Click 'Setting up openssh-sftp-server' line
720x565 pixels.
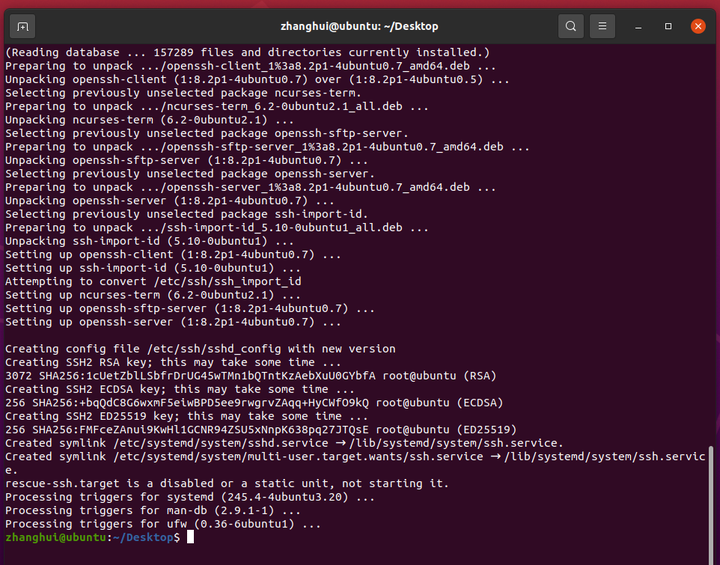(190, 308)
